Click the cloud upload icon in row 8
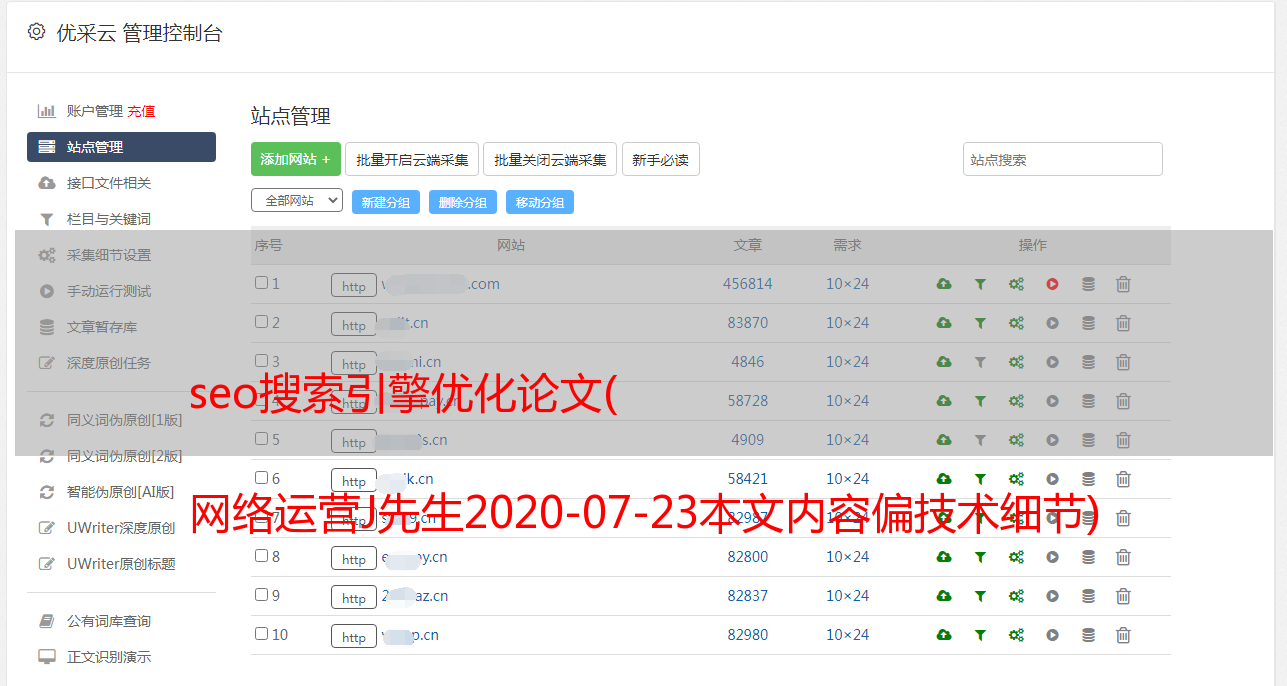This screenshot has height=686, width=1287. tap(944, 557)
